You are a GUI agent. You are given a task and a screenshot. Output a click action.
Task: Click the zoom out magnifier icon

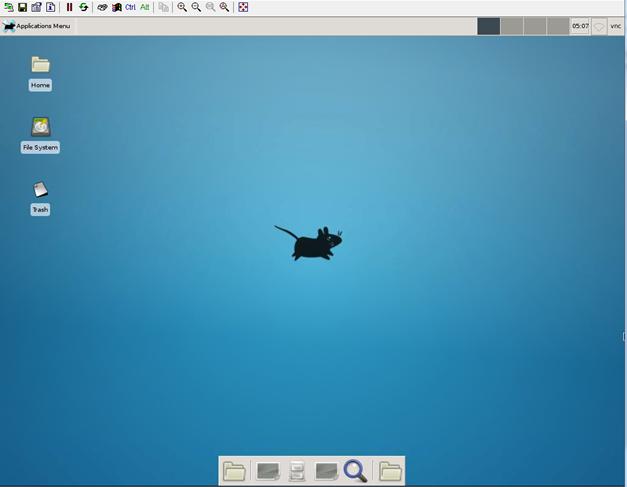[196, 7]
